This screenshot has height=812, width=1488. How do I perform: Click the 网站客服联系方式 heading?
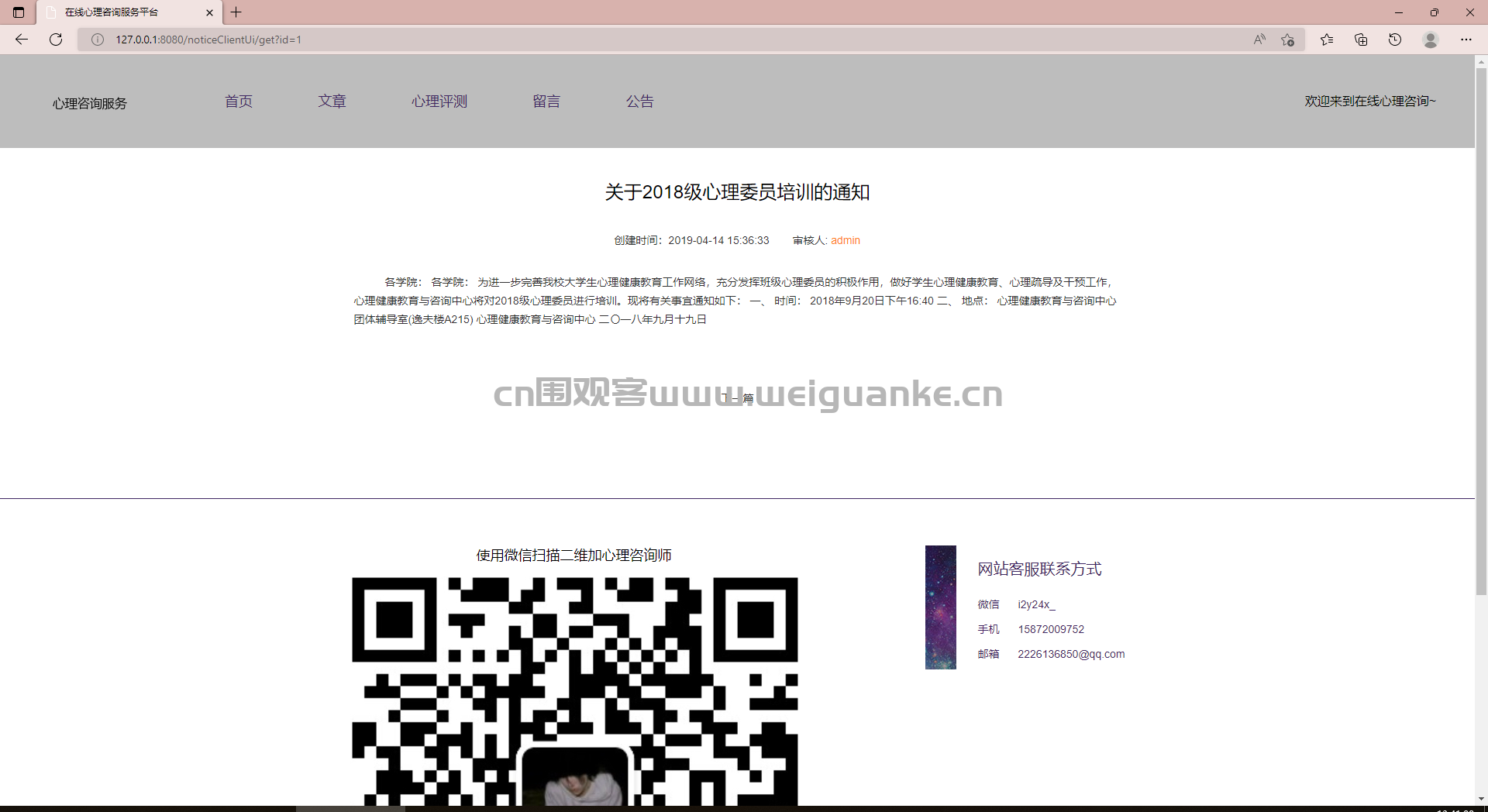pyautogui.click(x=1039, y=569)
